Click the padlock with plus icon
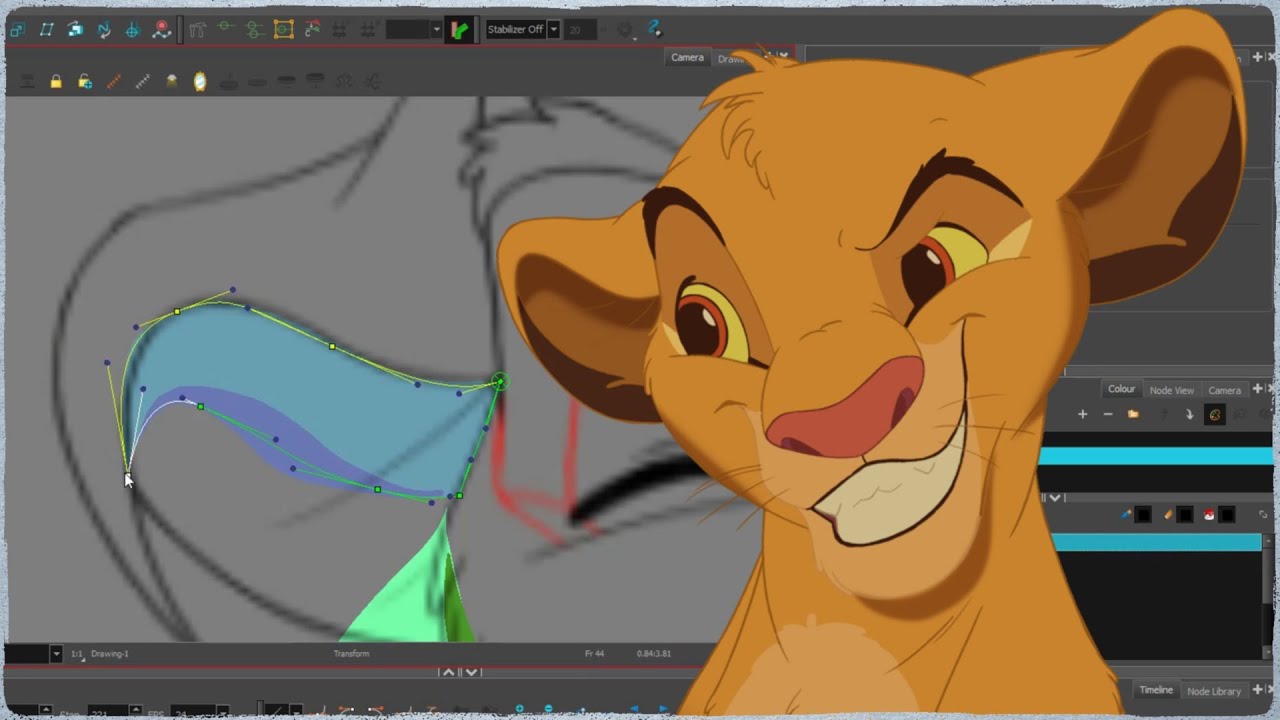The width and height of the screenshot is (1280, 720). coord(85,82)
